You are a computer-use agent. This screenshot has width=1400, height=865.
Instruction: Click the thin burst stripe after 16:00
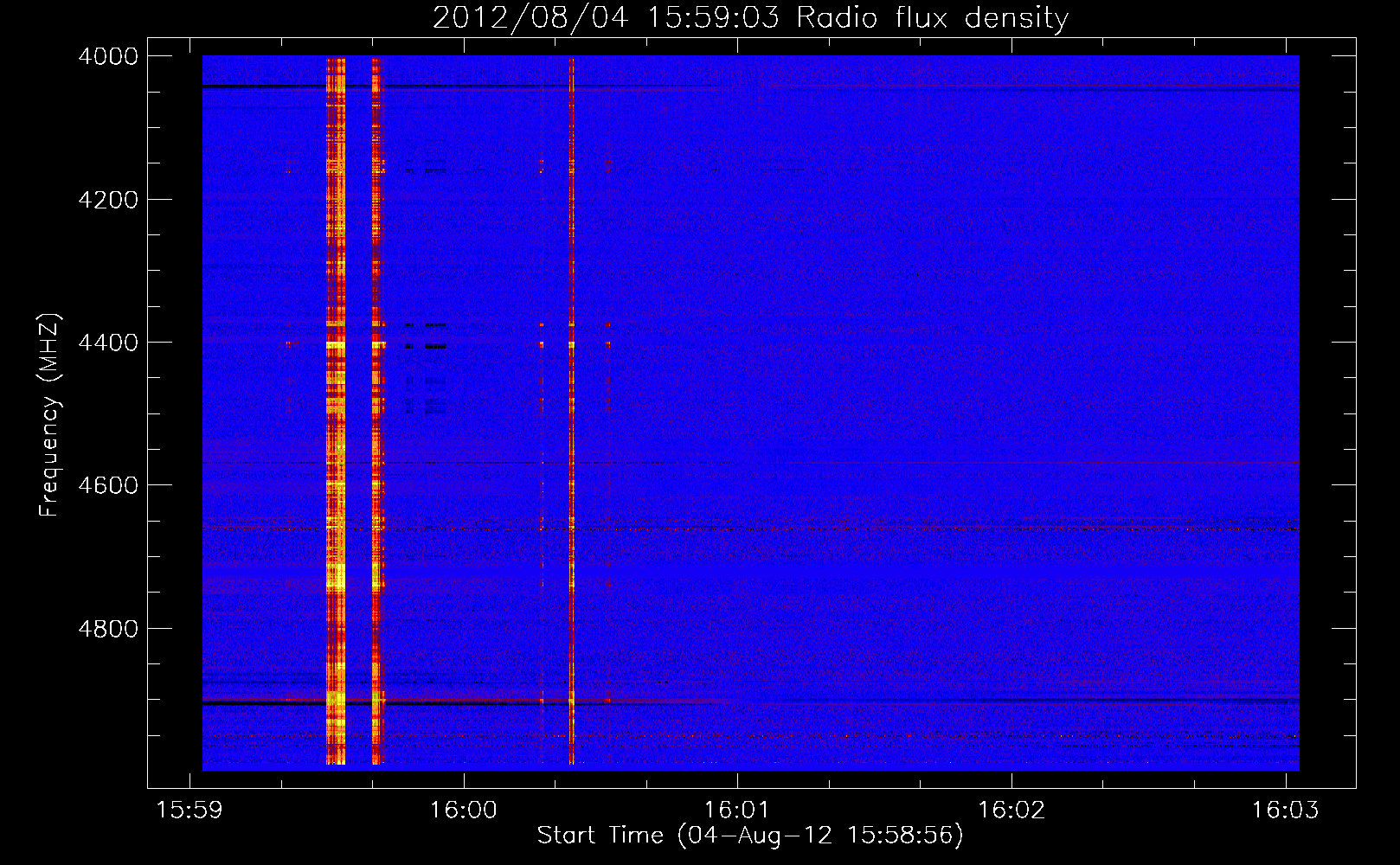pos(571,411)
